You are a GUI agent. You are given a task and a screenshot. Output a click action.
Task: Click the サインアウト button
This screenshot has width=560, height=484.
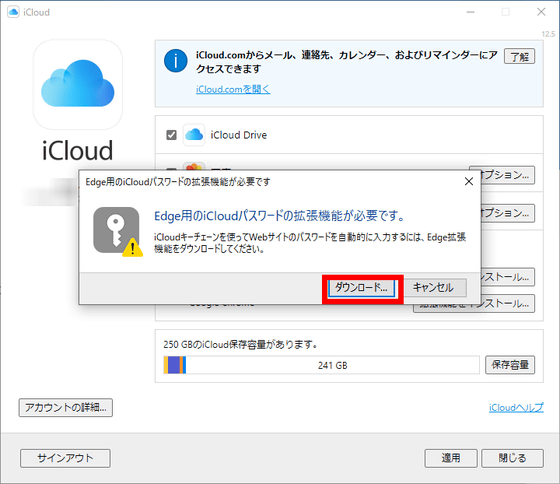(65, 458)
